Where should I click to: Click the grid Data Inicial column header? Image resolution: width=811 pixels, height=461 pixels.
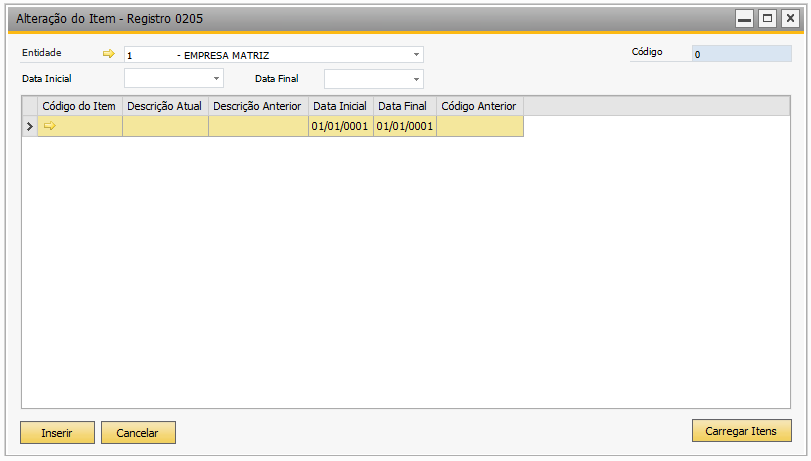click(341, 106)
